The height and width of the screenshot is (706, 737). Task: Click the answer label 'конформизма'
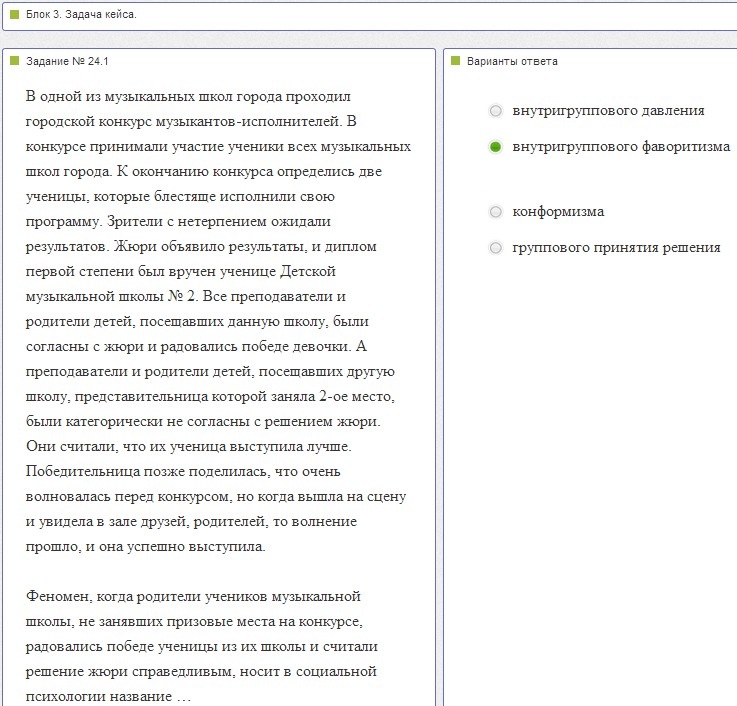pyautogui.click(x=558, y=212)
